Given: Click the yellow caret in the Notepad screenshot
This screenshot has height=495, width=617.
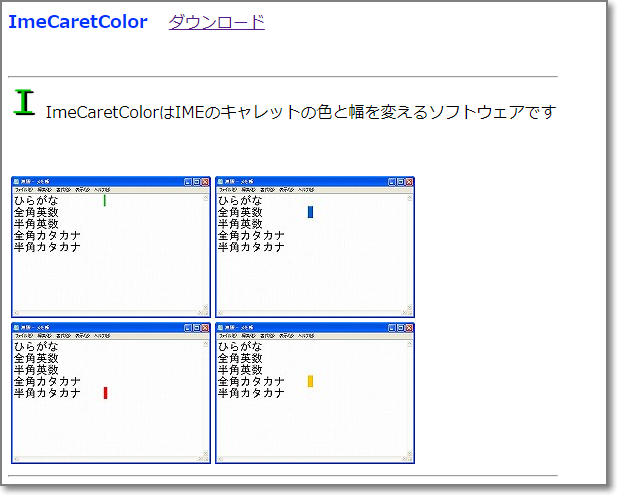Looking at the screenshot, I should pyautogui.click(x=311, y=381).
